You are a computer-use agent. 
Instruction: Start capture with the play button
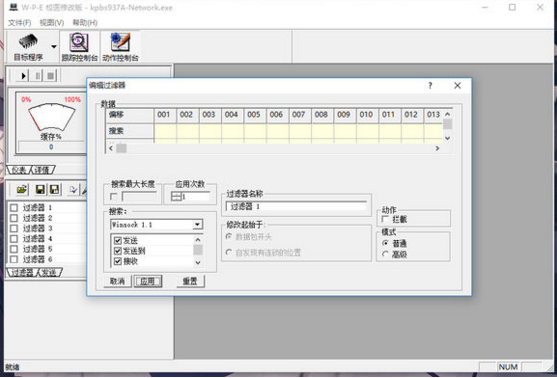point(23,76)
